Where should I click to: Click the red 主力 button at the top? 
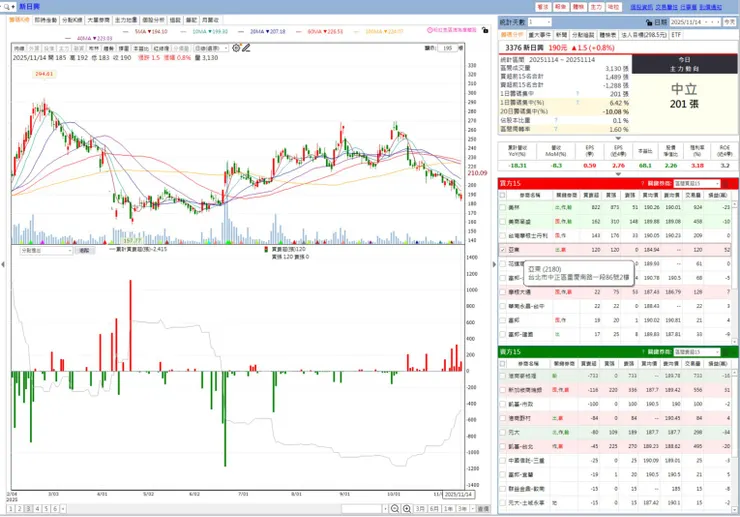click(596, 7)
